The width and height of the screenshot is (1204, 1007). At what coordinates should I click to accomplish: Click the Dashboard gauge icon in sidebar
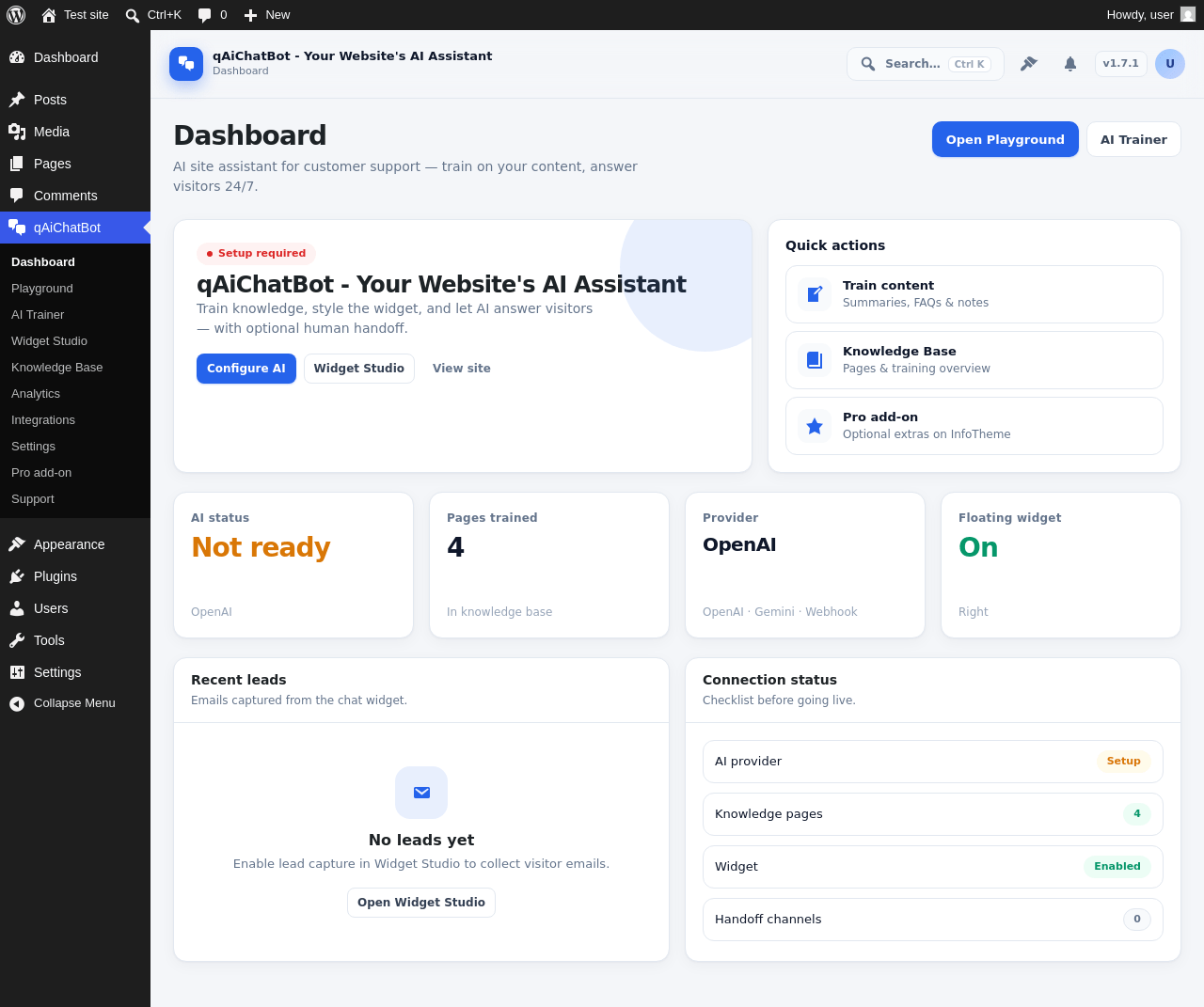(x=17, y=57)
